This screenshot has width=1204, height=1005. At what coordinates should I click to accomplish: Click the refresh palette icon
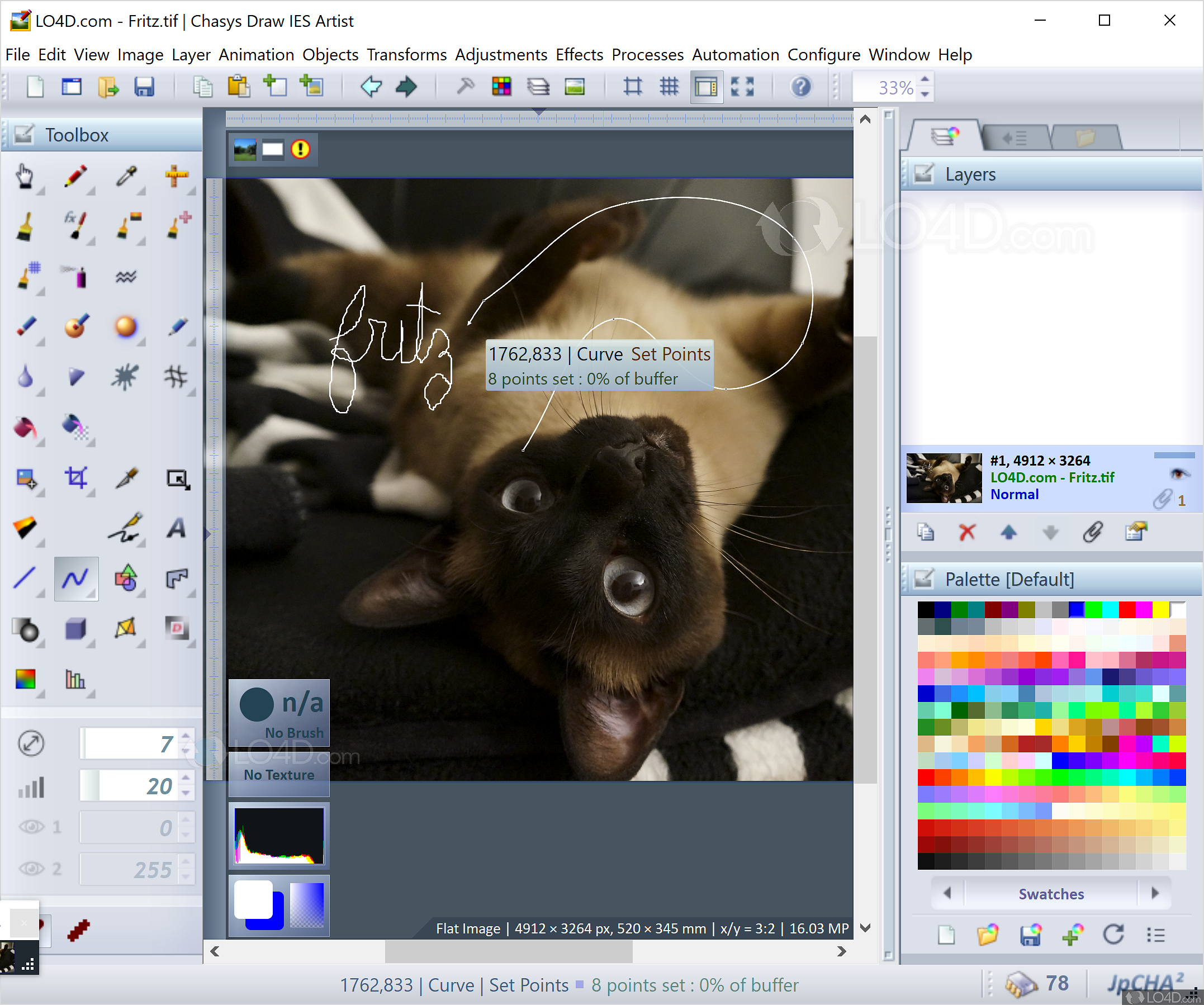1113,935
